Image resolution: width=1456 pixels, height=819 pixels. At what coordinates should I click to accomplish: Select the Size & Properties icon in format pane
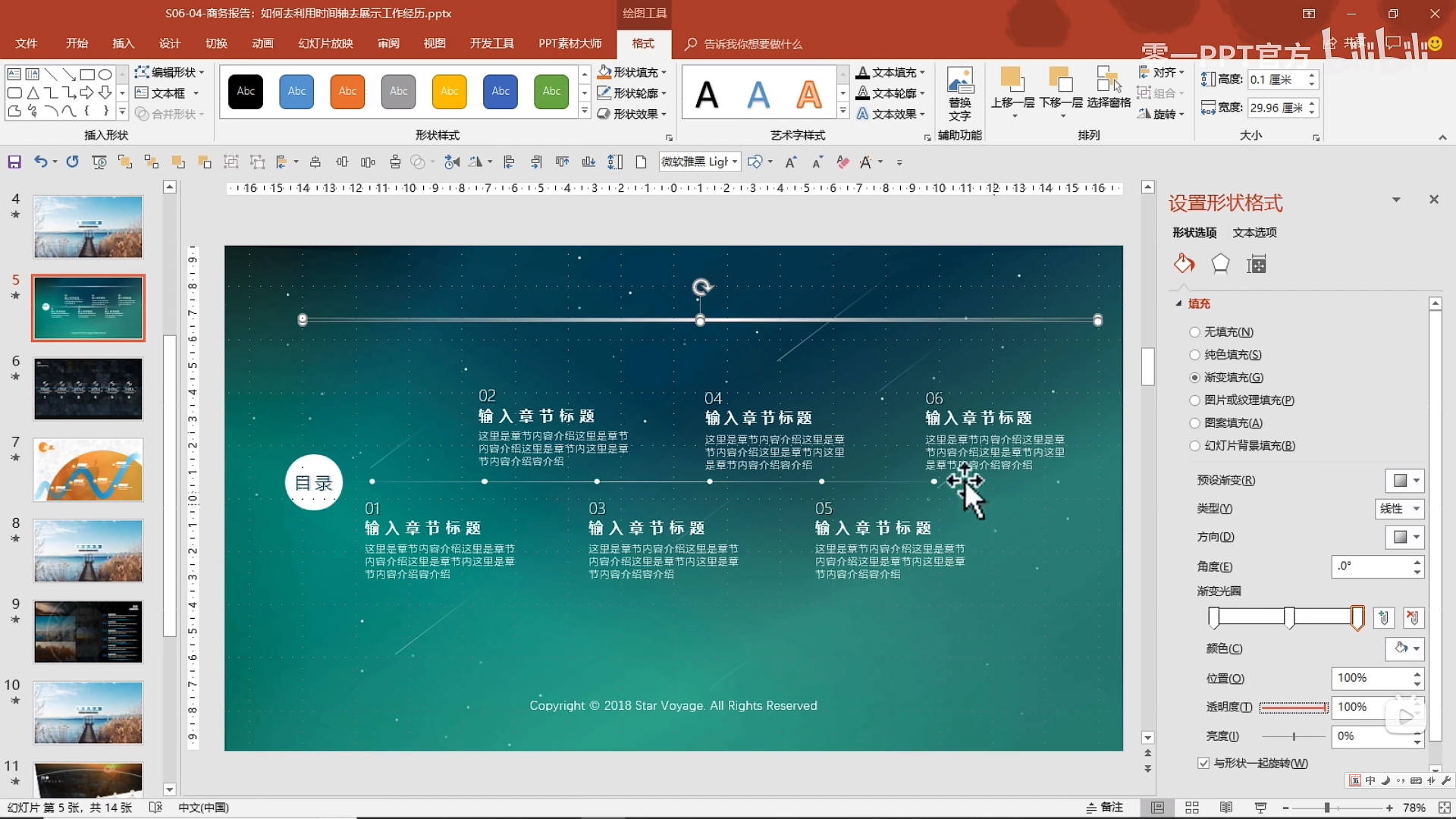[x=1257, y=264]
